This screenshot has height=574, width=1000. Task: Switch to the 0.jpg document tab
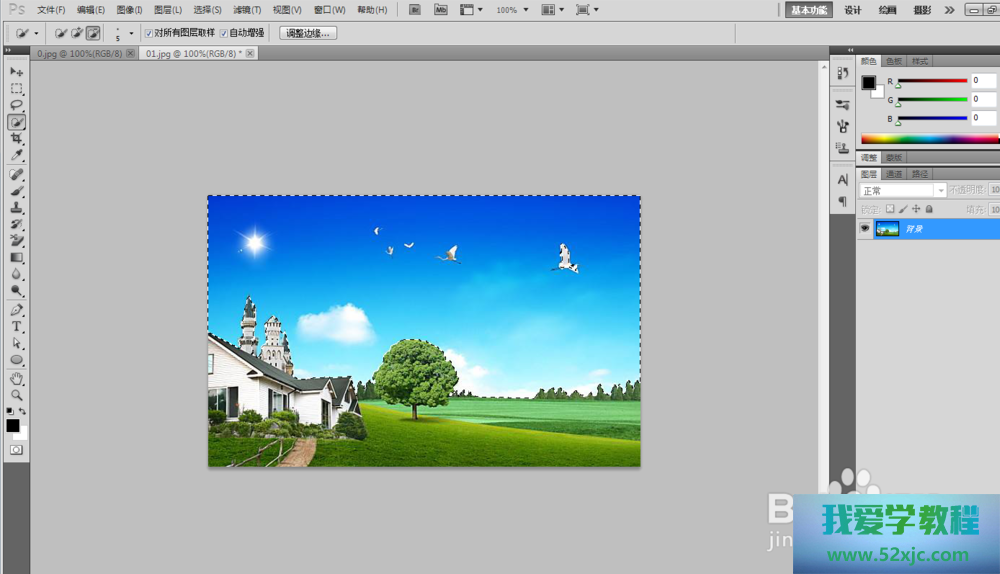(x=78, y=53)
